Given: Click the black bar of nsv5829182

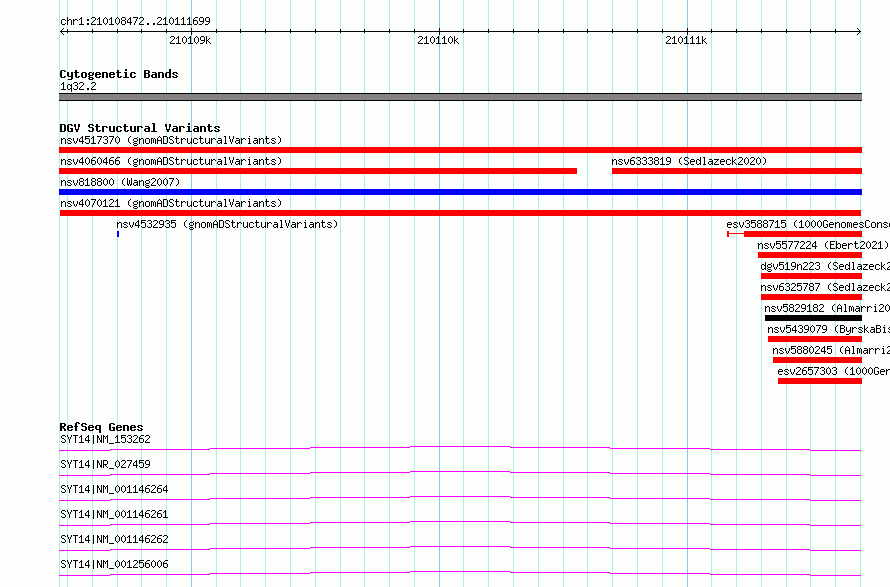Looking at the screenshot, I should tap(813, 318).
